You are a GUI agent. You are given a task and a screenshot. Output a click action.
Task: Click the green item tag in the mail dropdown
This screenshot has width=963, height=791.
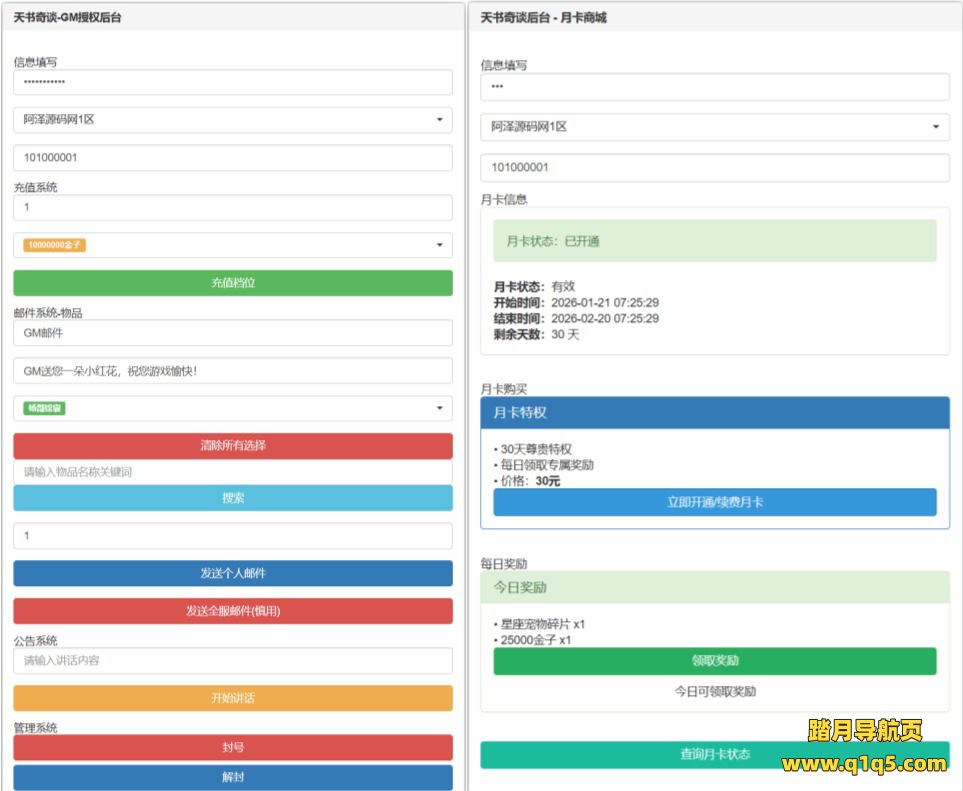click(x=44, y=407)
